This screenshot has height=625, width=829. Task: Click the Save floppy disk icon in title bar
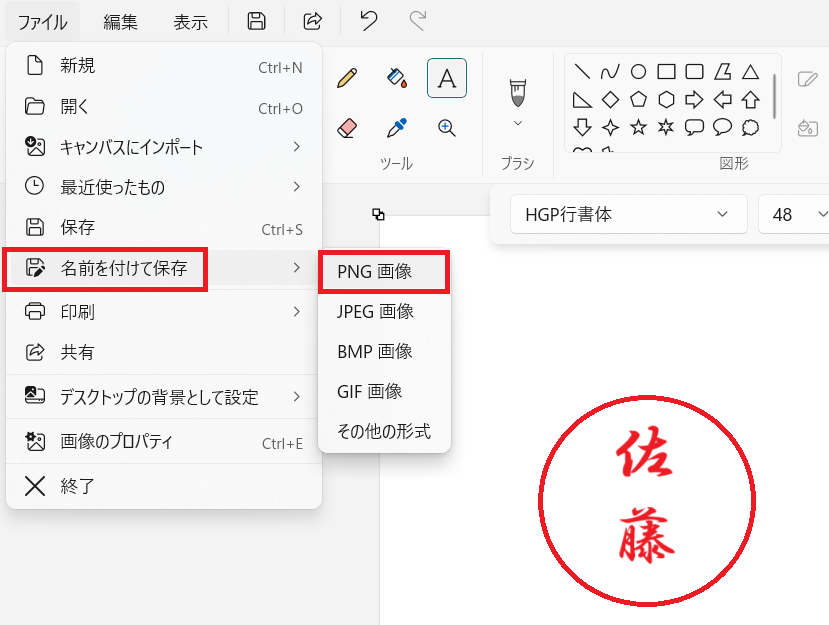(257, 22)
